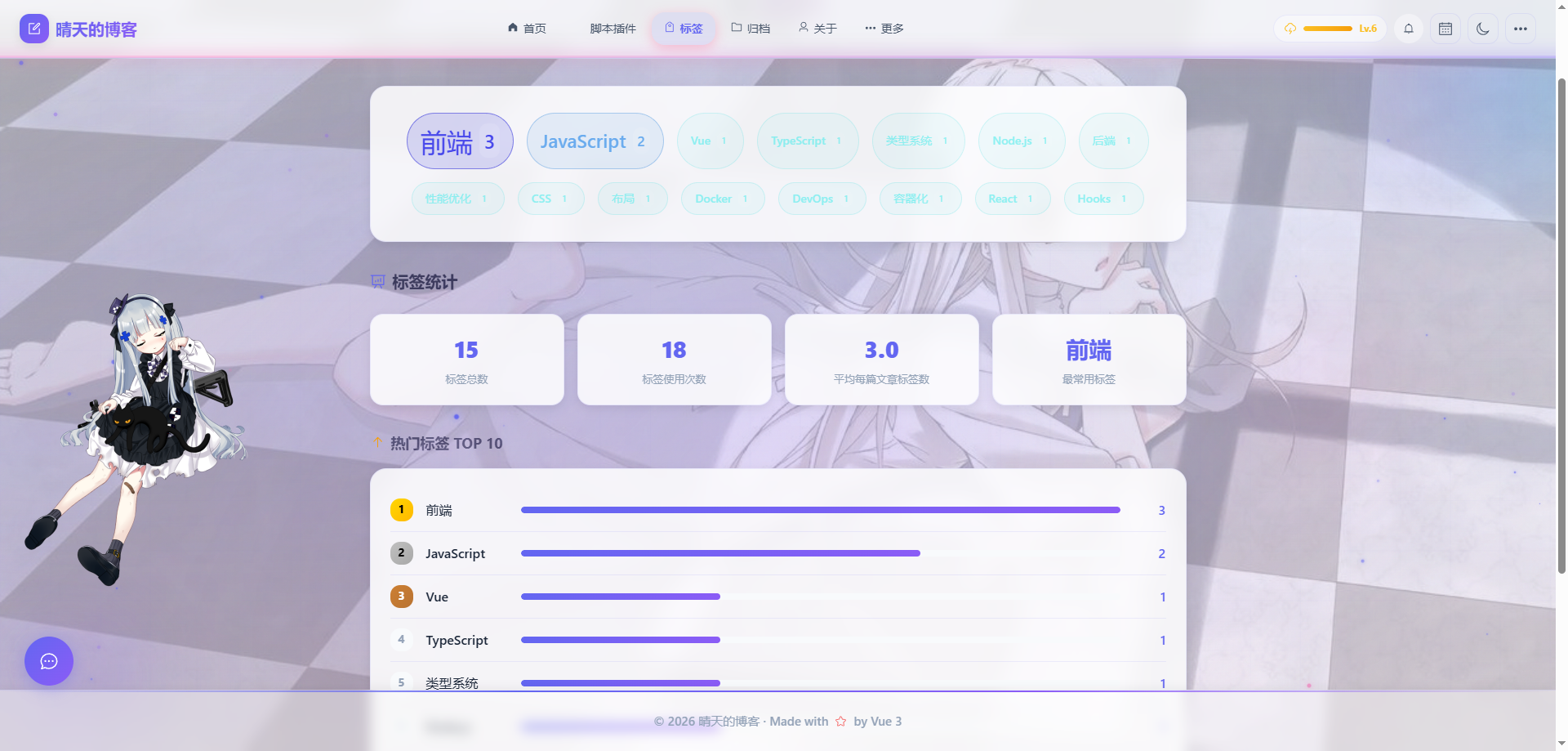
Task: Click the footer heart star icon
Action: pyautogui.click(x=841, y=722)
